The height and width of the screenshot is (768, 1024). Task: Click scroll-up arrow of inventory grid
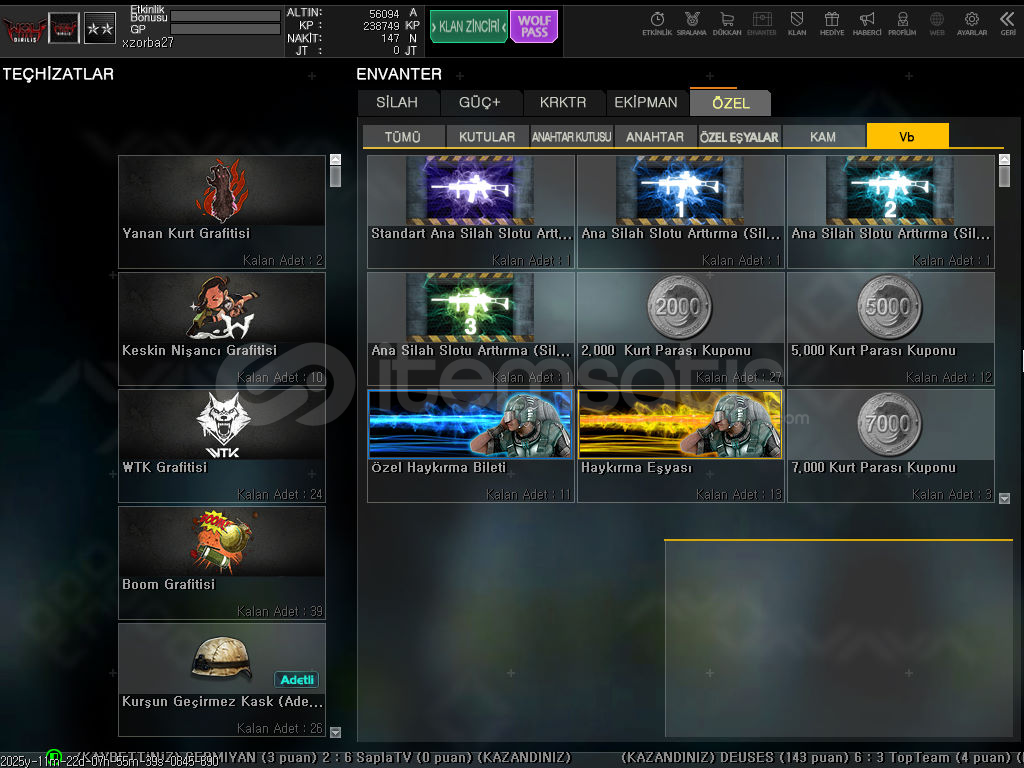pyautogui.click(x=1004, y=159)
